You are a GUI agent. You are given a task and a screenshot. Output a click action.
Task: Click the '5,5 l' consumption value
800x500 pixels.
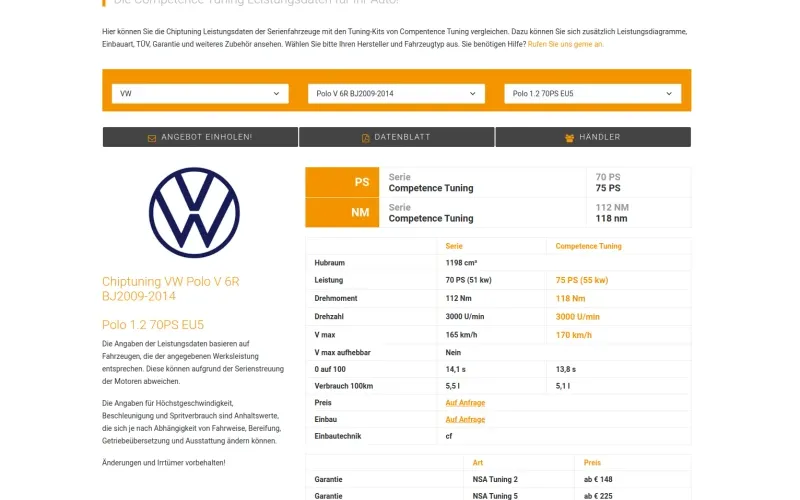coord(452,386)
